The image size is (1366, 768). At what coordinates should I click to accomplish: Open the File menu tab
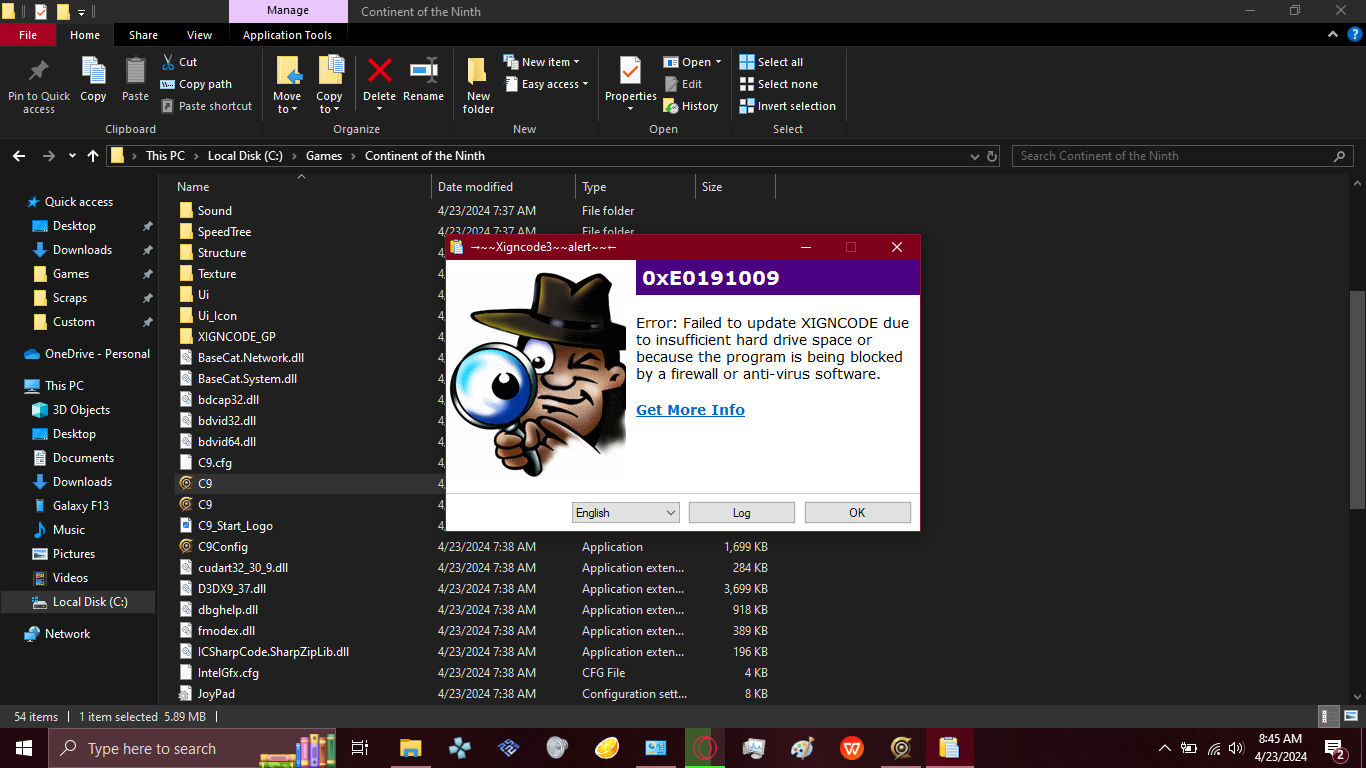tap(28, 35)
